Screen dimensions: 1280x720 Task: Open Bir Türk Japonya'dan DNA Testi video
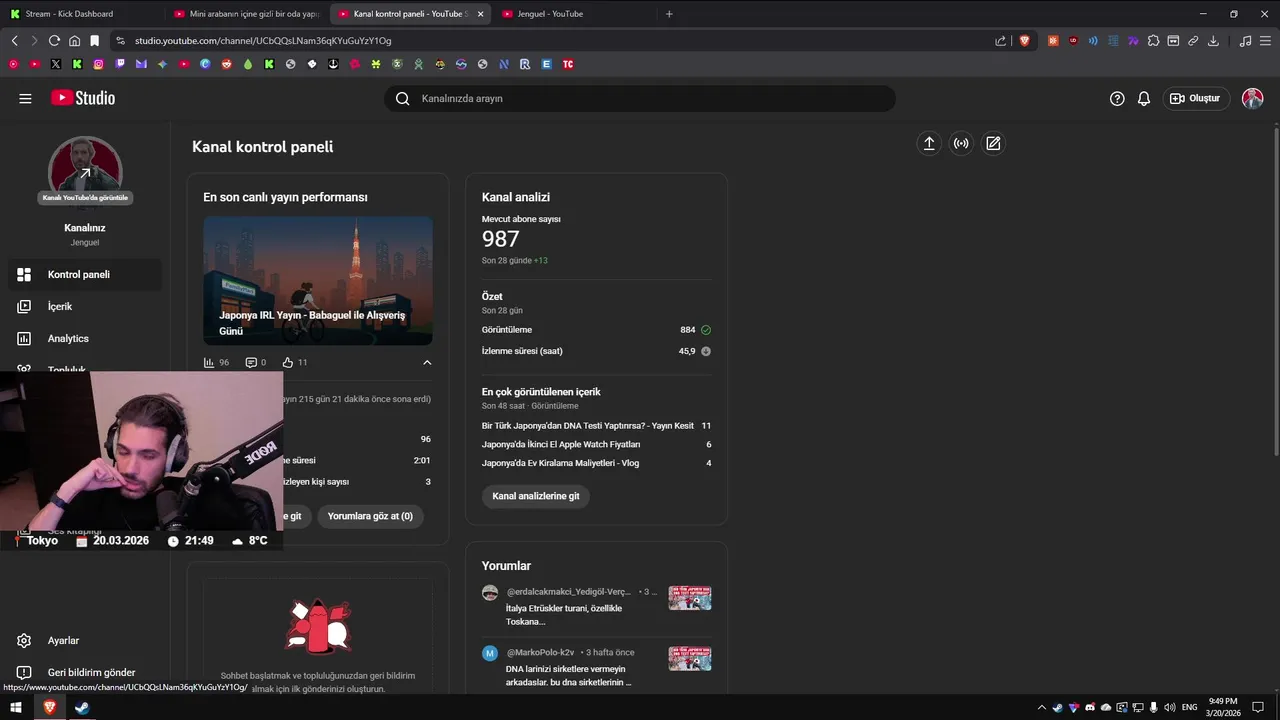[x=588, y=425]
